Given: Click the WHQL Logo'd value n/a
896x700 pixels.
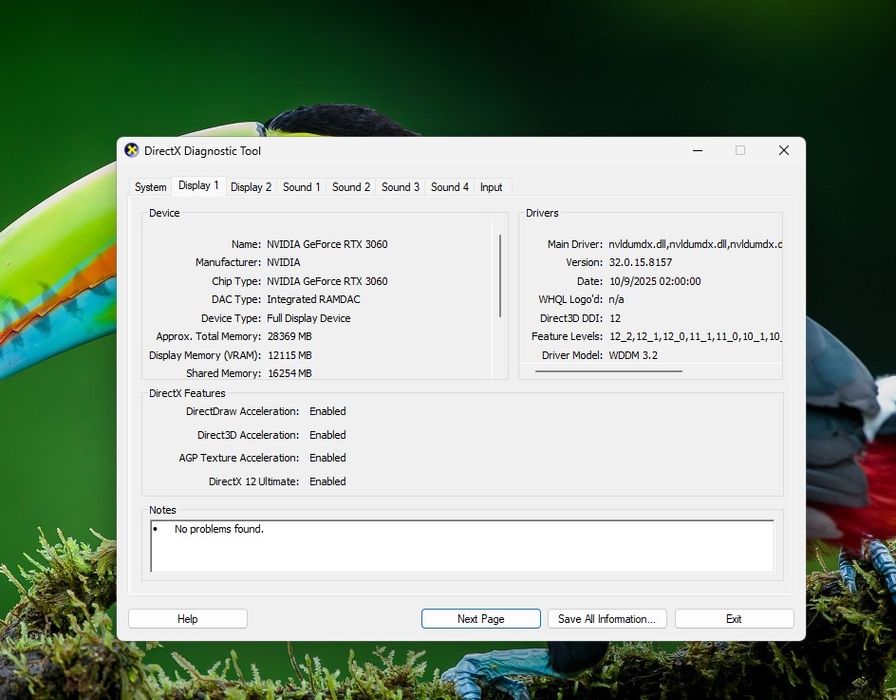Looking at the screenshot, I should [x=616, y=299].
